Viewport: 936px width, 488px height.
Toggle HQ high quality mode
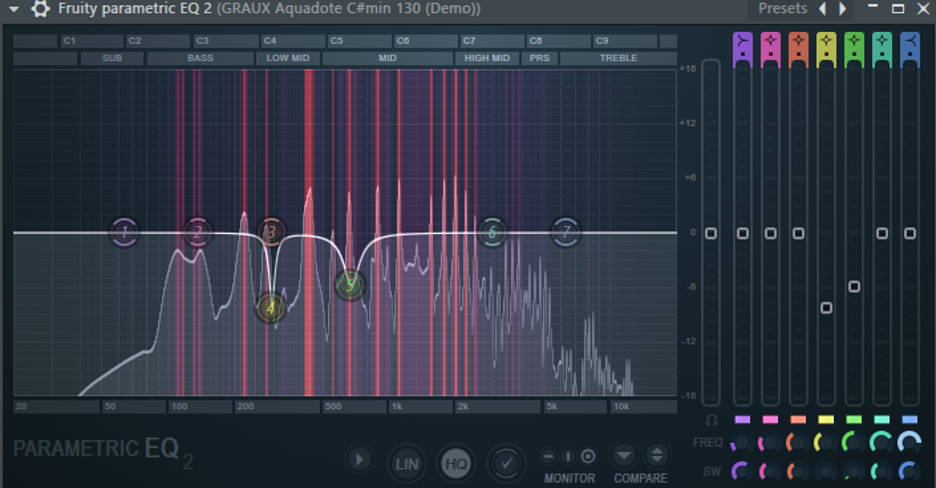click(457, 464)
